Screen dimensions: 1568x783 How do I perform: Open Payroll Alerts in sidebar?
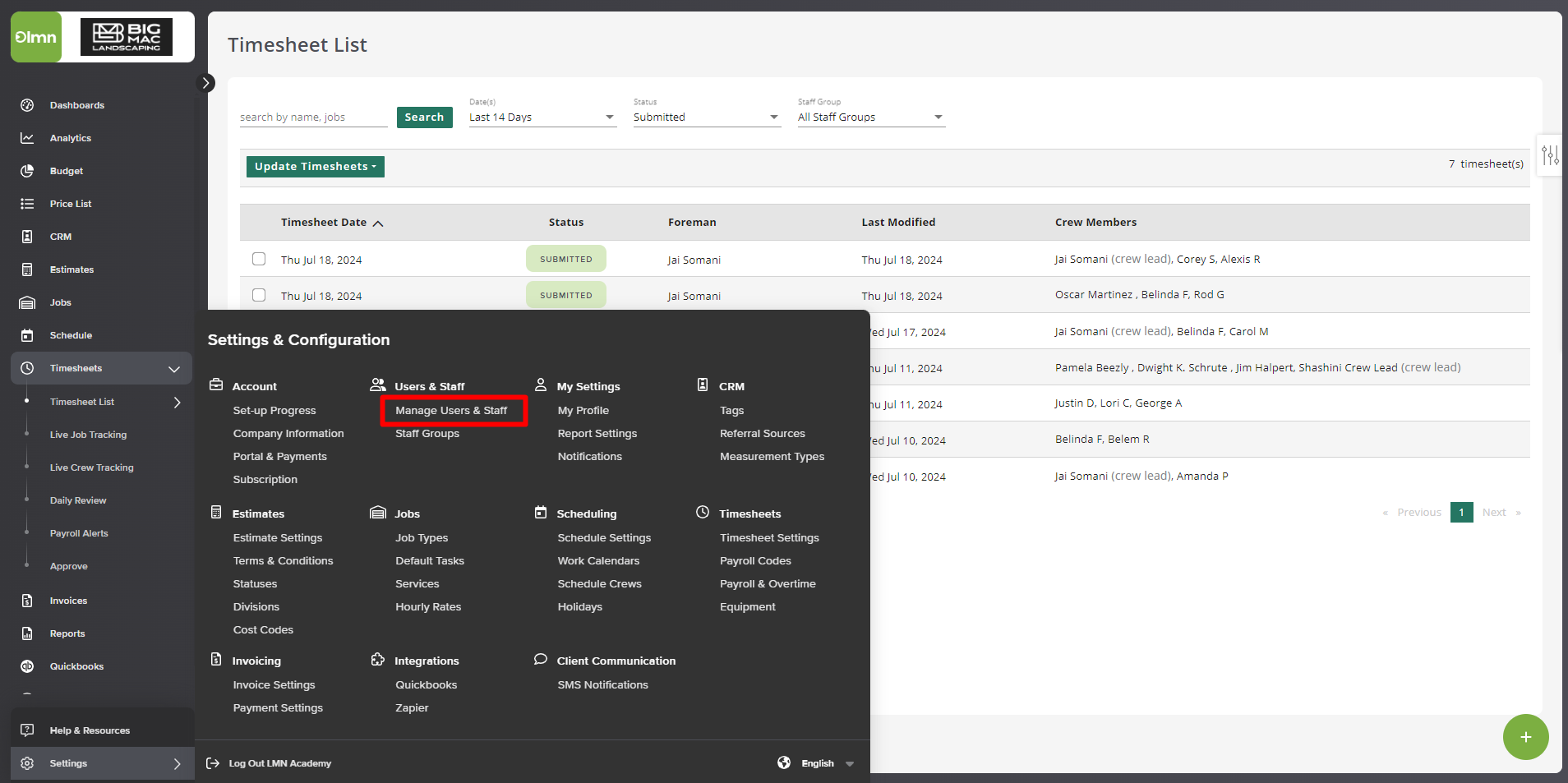[x=79, y=533]
